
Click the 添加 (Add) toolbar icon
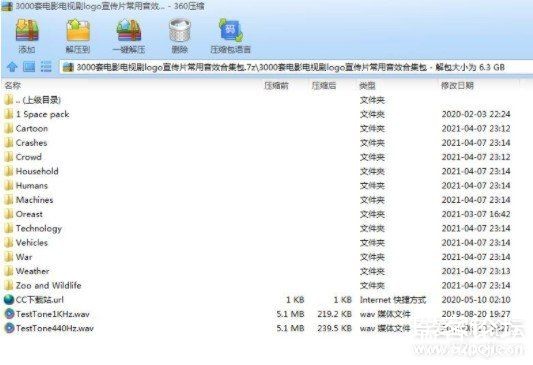pos(27,30)
